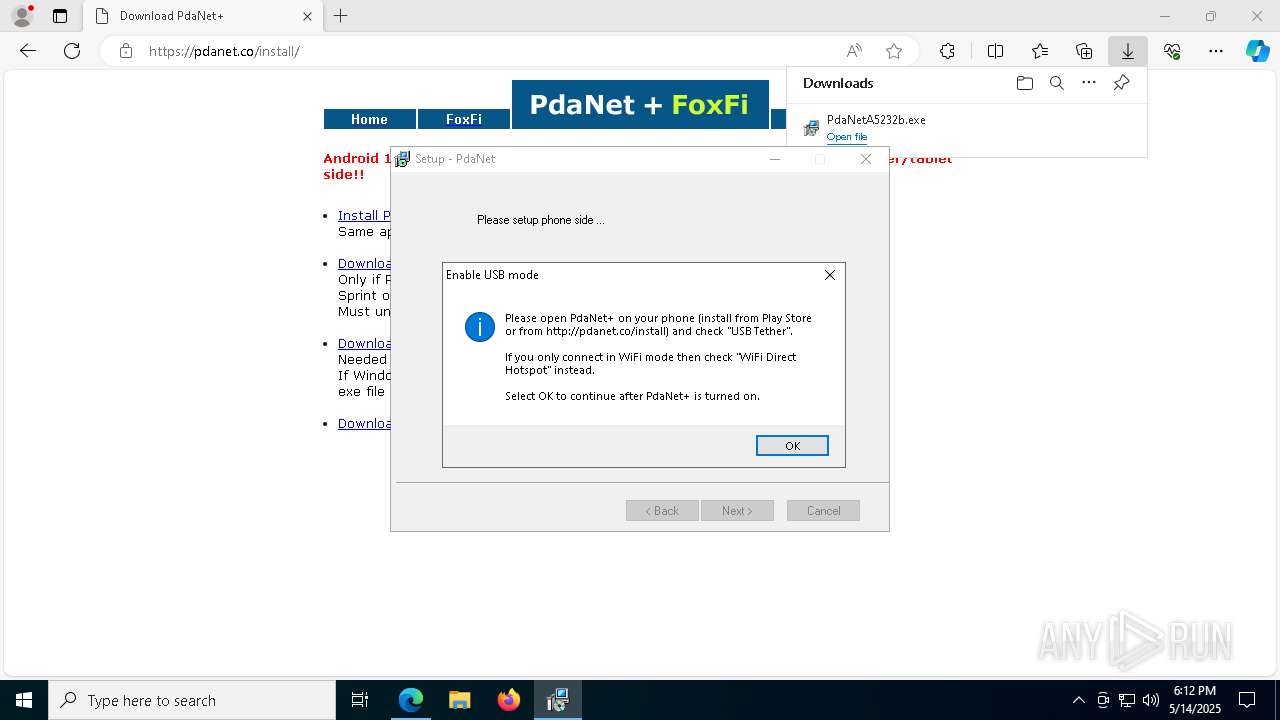
Task: Search downloads in Downloads panel
Action: coord(1056,83)
